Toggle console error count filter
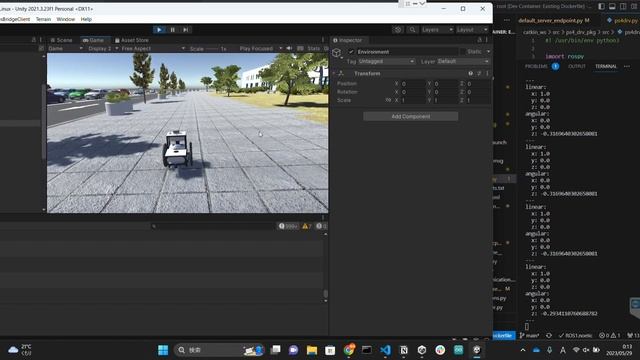This screenshot has width=640, height=360. coord(321,226)
